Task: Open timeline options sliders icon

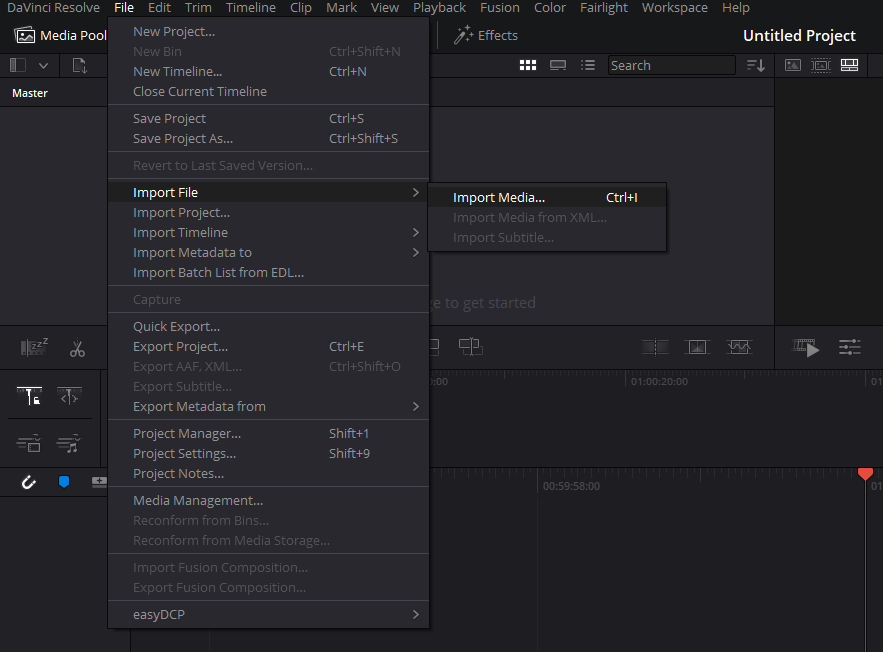Action: 849,347
